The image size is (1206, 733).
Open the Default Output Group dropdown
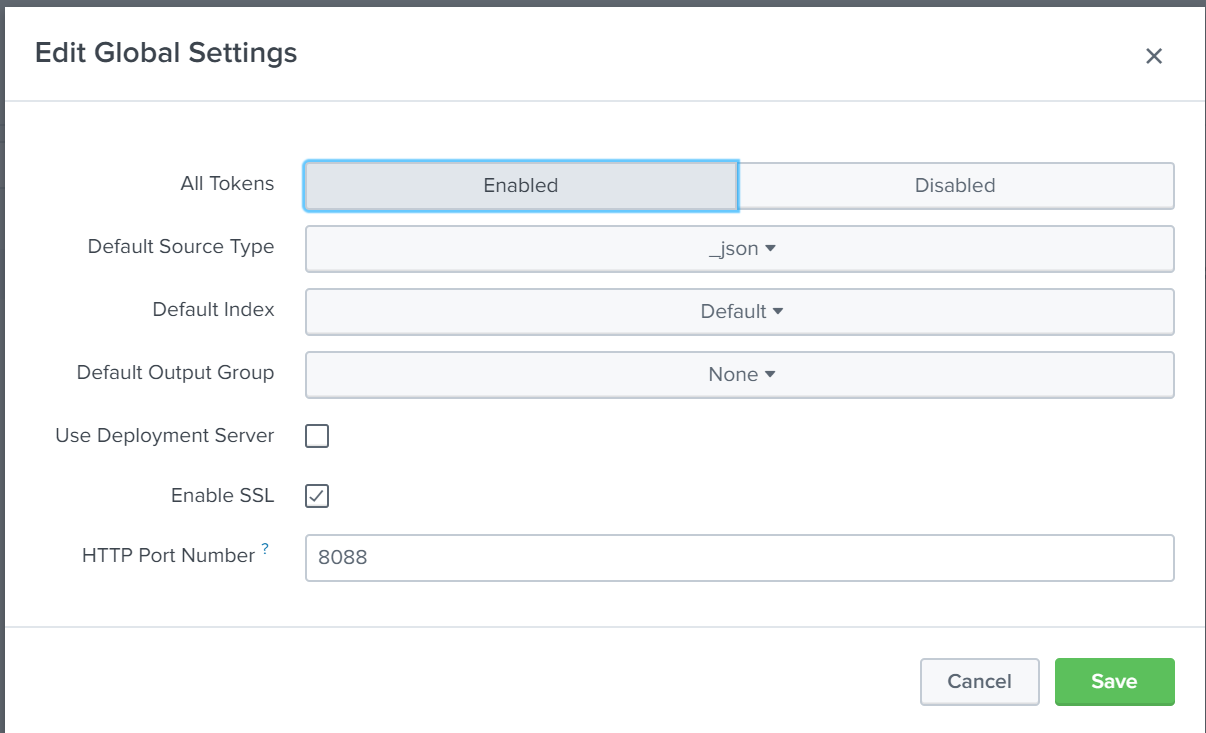740,374
